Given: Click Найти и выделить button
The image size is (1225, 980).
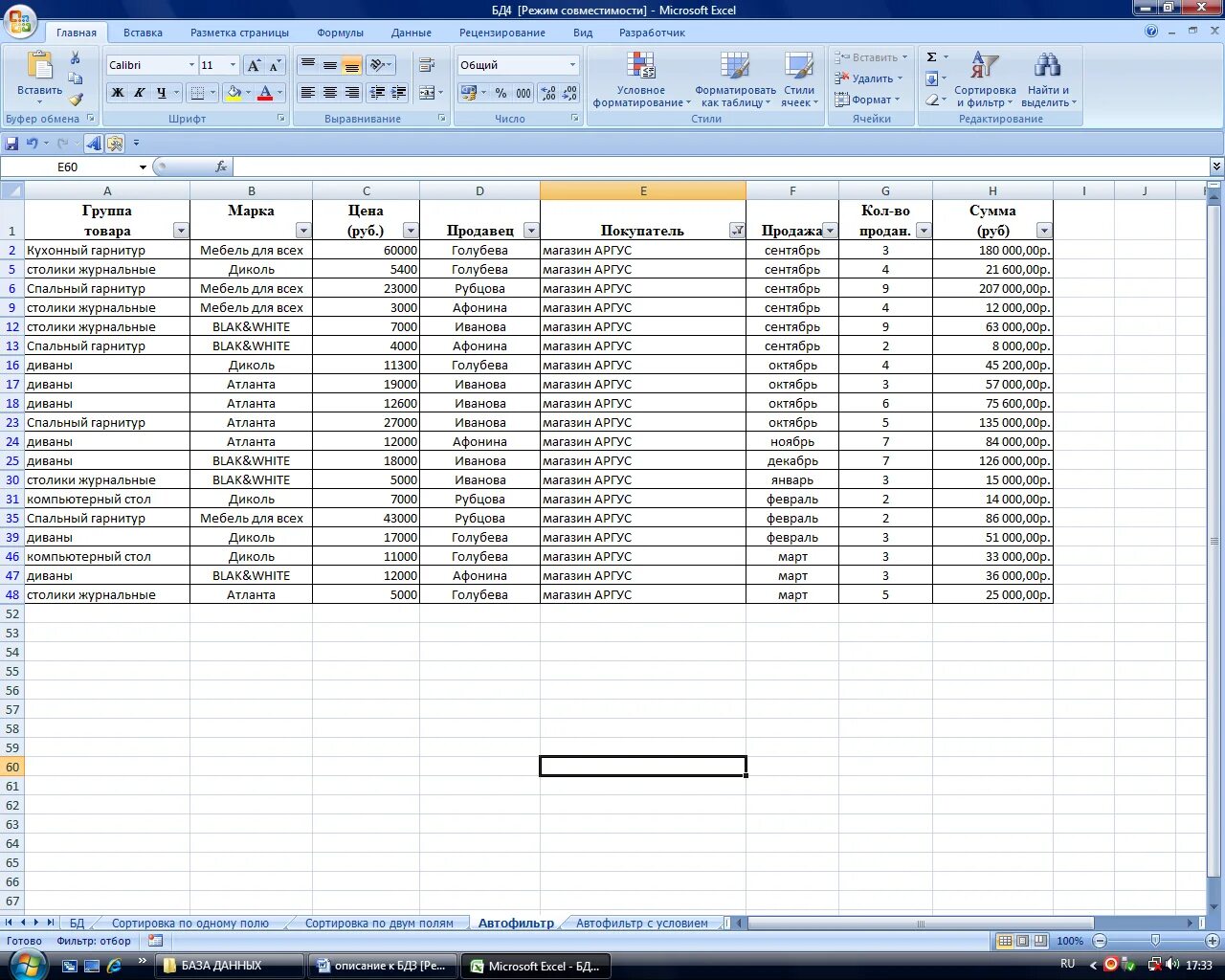Looking at the screenshot, I should click(1048, 79).
